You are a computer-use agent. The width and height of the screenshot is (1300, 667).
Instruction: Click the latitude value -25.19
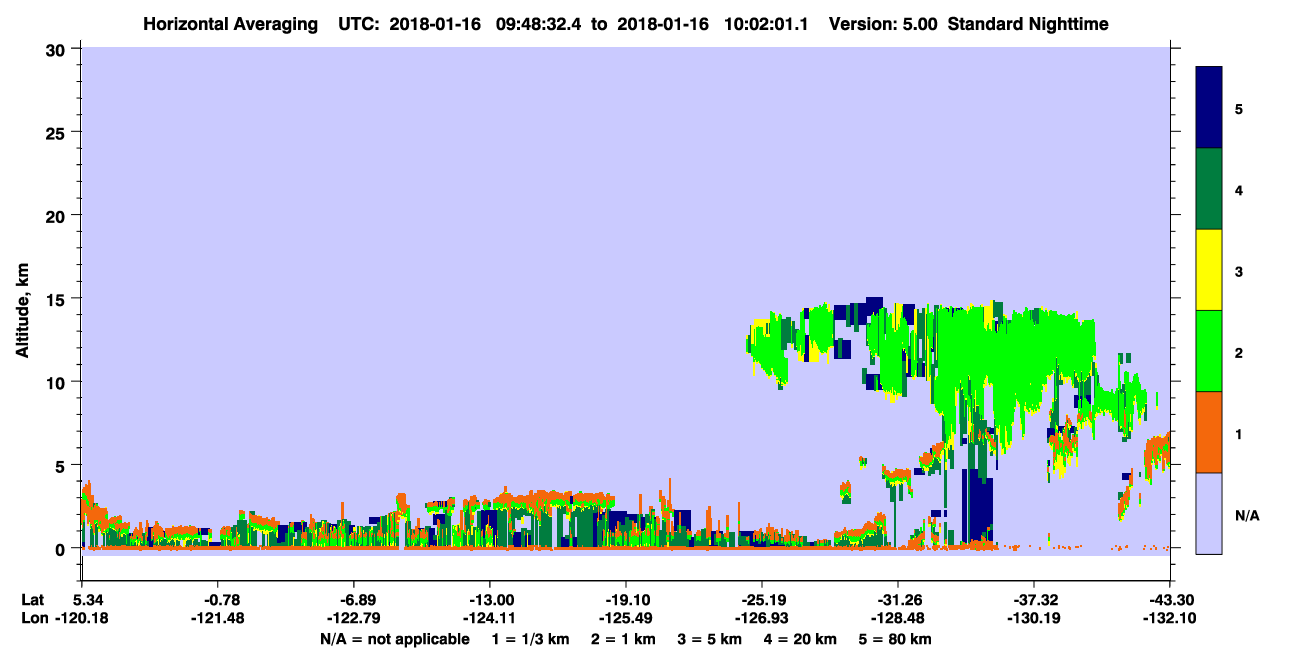(x=762, y=600)
